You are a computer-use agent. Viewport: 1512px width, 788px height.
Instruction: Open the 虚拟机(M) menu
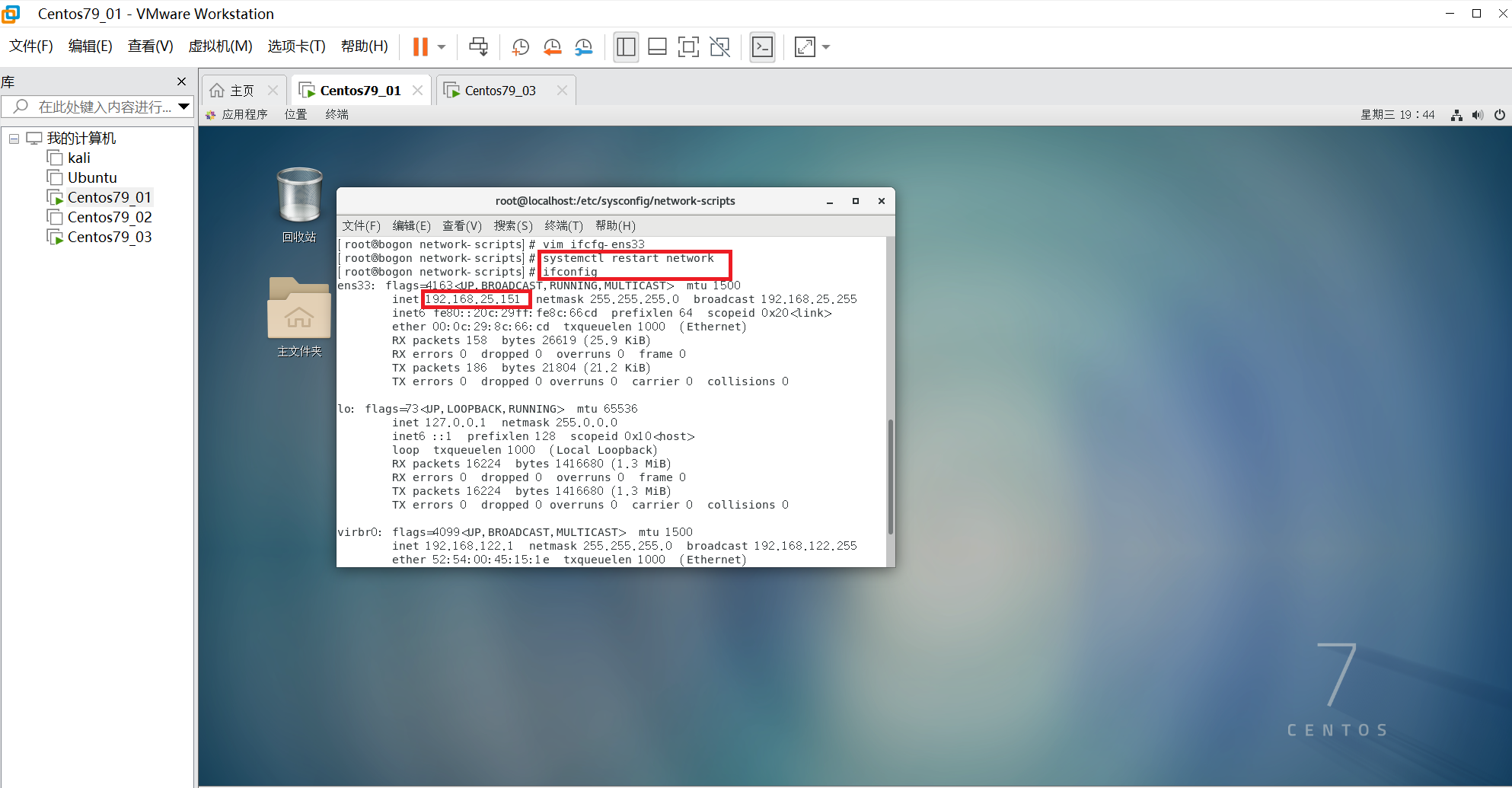click(220, 46)
